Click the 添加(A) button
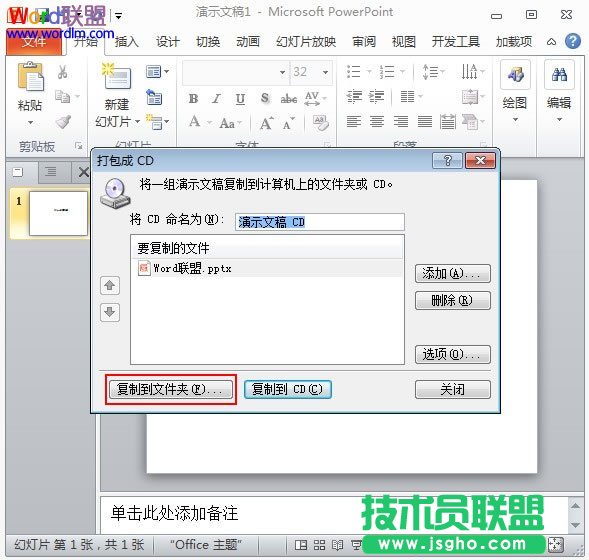589x560 pixels. (453, 273)
